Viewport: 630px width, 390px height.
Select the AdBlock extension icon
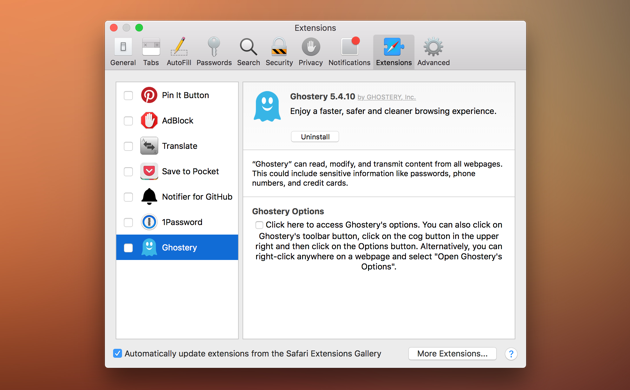click(x=149, y=120)
